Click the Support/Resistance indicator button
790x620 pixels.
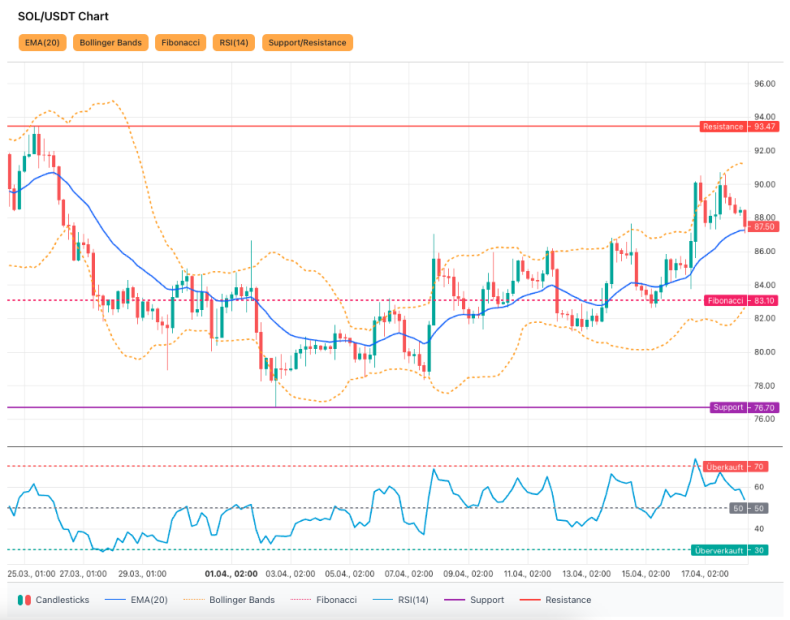pyautogui.click(x=308, y=42)
